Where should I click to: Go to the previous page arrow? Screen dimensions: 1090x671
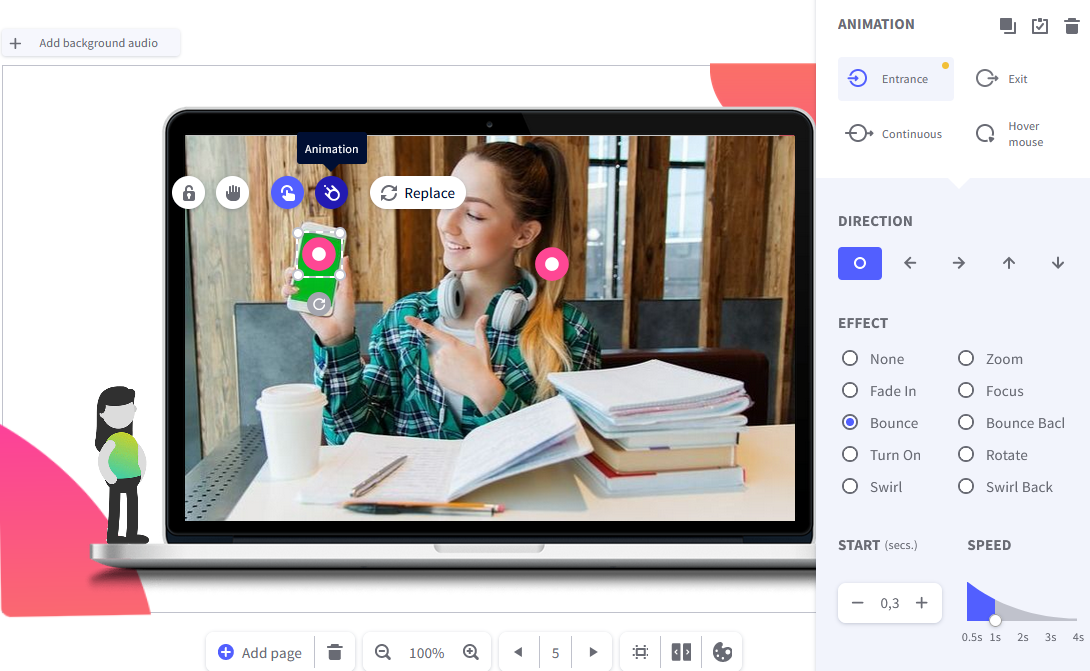click(x=518, y=652)
